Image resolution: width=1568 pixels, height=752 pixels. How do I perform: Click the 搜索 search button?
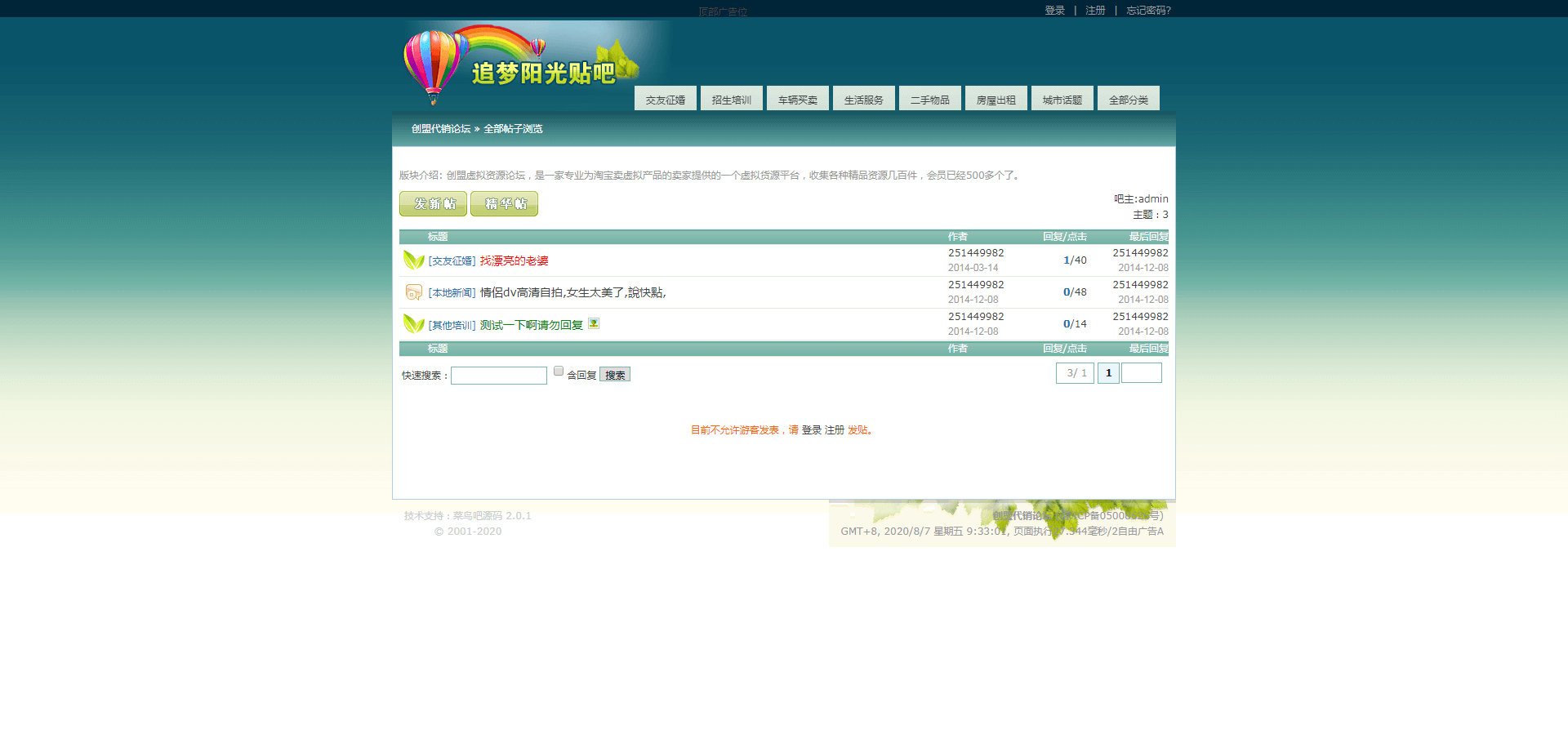click(x=615, y=375)
